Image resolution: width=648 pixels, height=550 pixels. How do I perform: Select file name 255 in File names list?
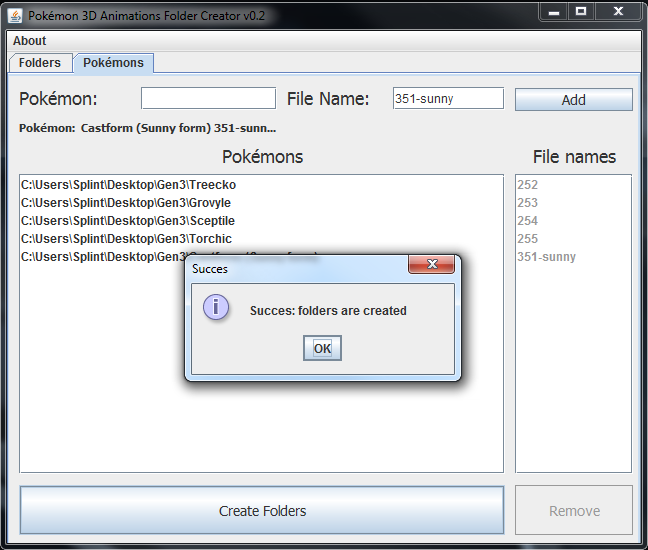[x=573, y=238]
